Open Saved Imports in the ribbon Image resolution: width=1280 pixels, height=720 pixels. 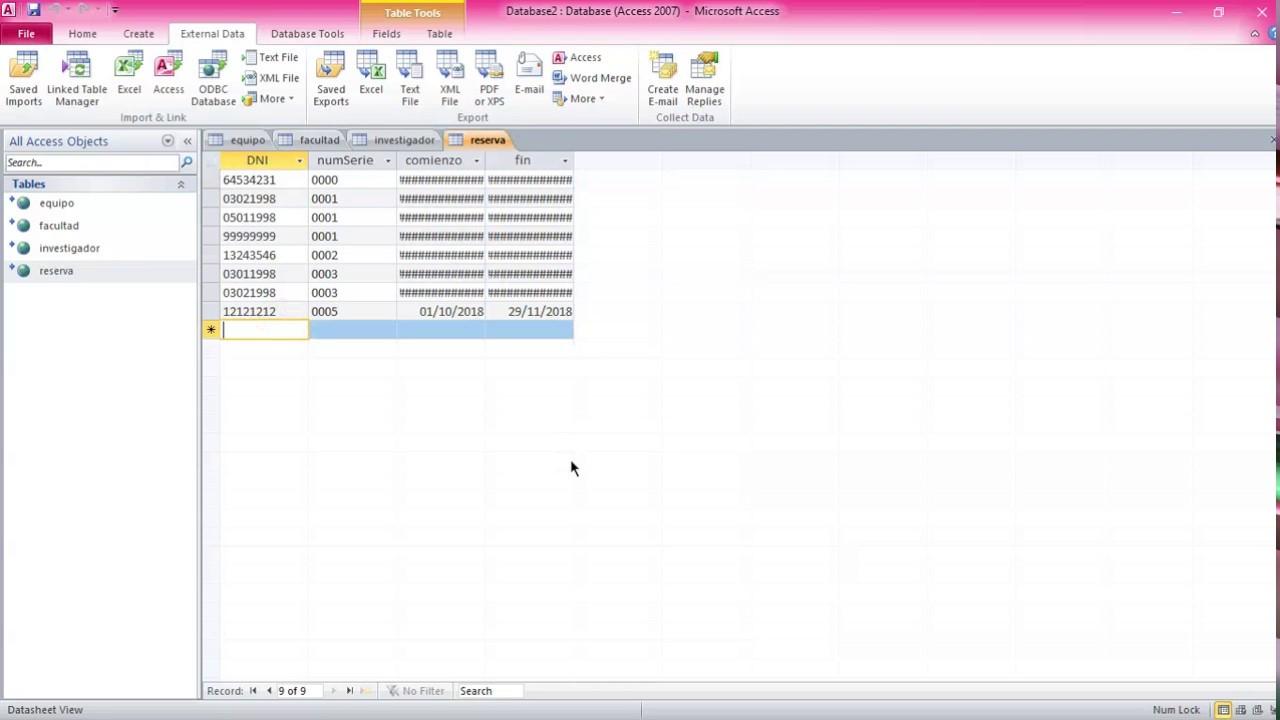click(23, 79)
